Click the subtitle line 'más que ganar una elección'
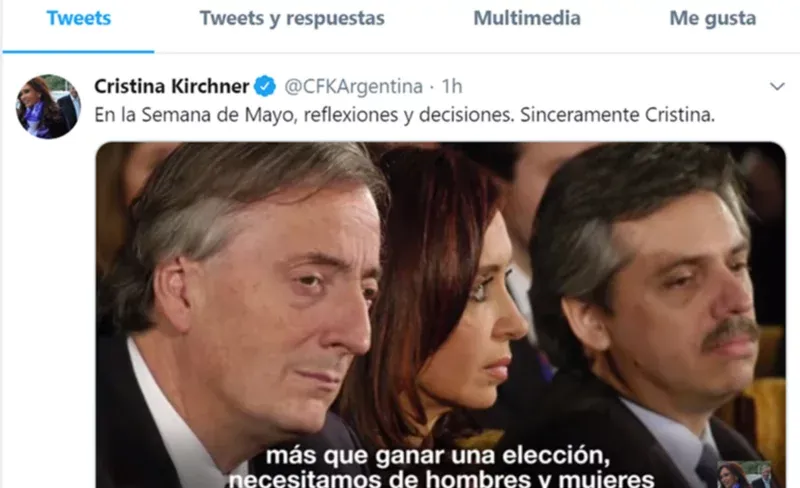 click(438, 455)
